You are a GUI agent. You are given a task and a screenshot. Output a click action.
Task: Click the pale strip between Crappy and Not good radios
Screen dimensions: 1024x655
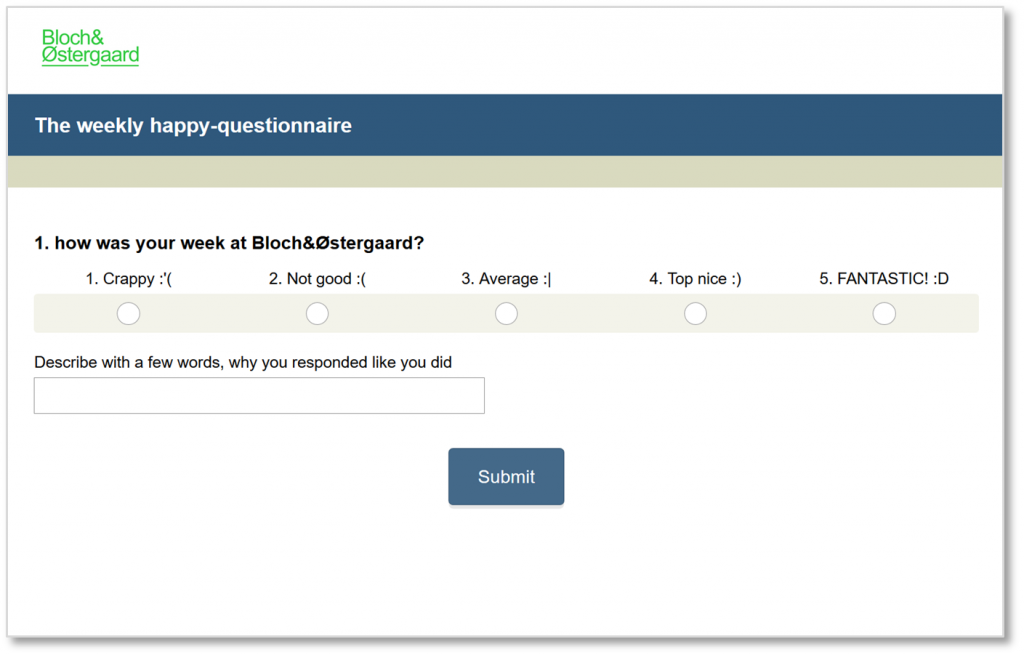pos(223,313)
